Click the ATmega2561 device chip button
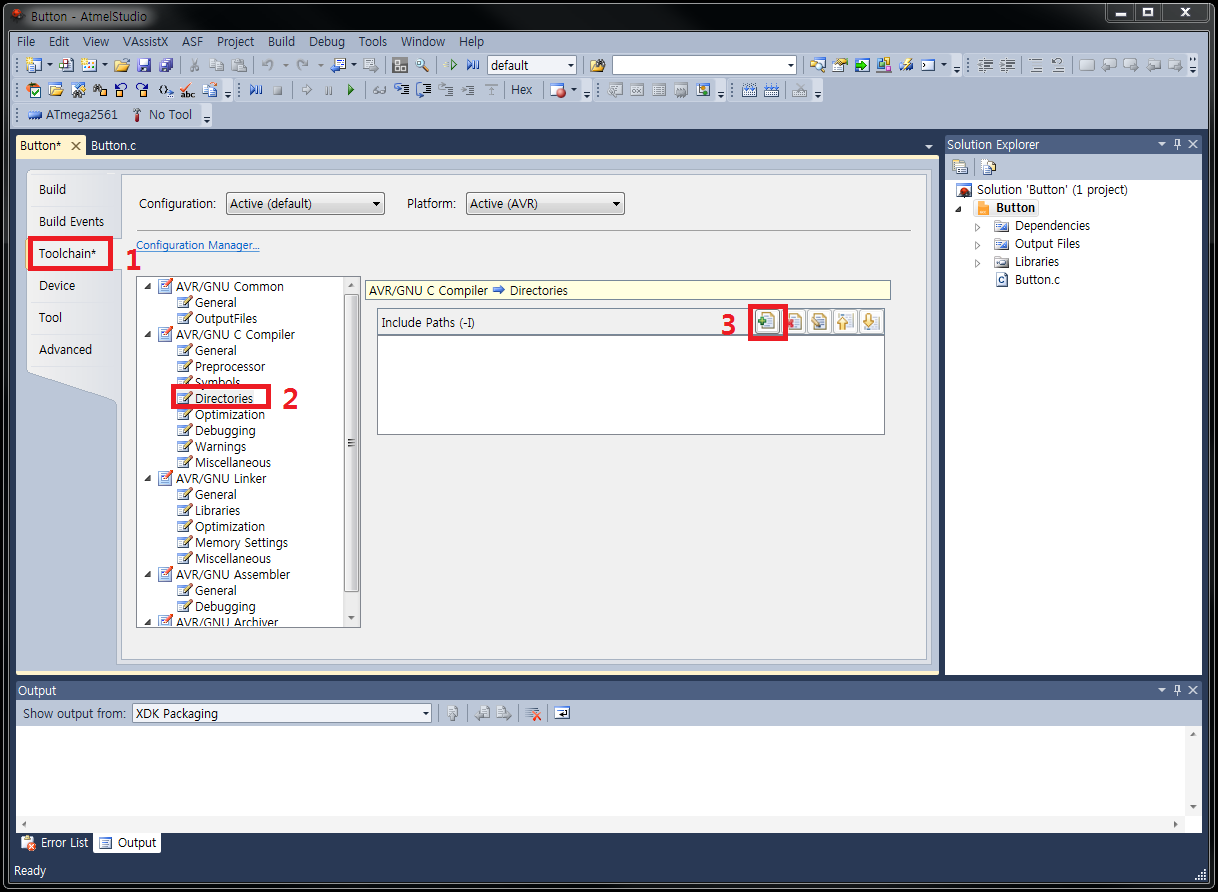This screenshot has width=1218, height=892. pyautogui.click(x=73, y=115)
